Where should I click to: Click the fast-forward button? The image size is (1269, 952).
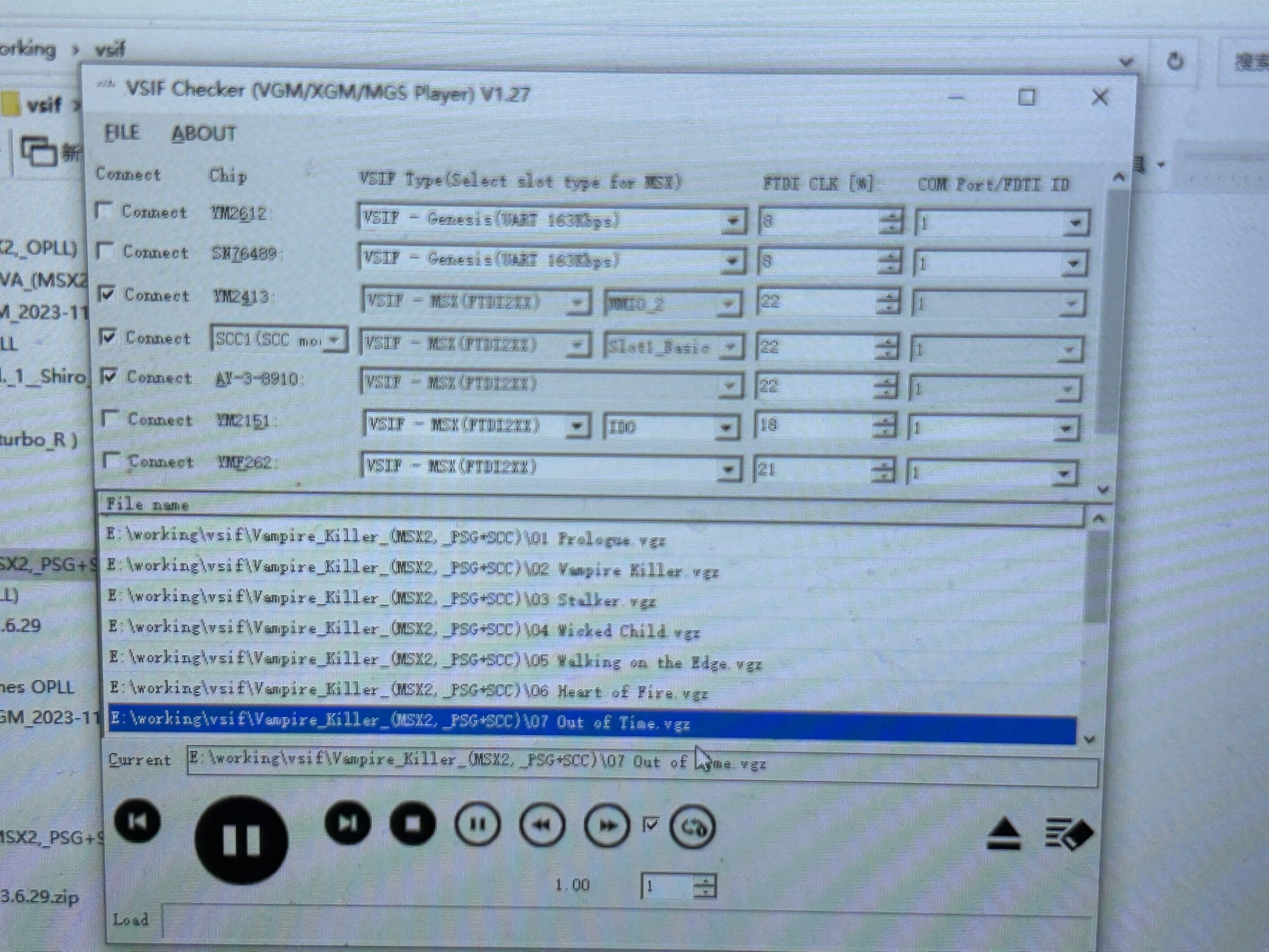(x=607, y=826)
